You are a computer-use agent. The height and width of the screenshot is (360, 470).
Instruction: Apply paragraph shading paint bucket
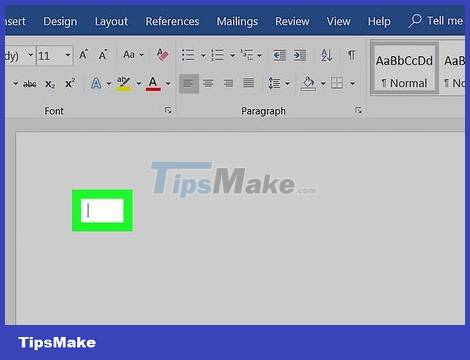(x=308, y=83)
